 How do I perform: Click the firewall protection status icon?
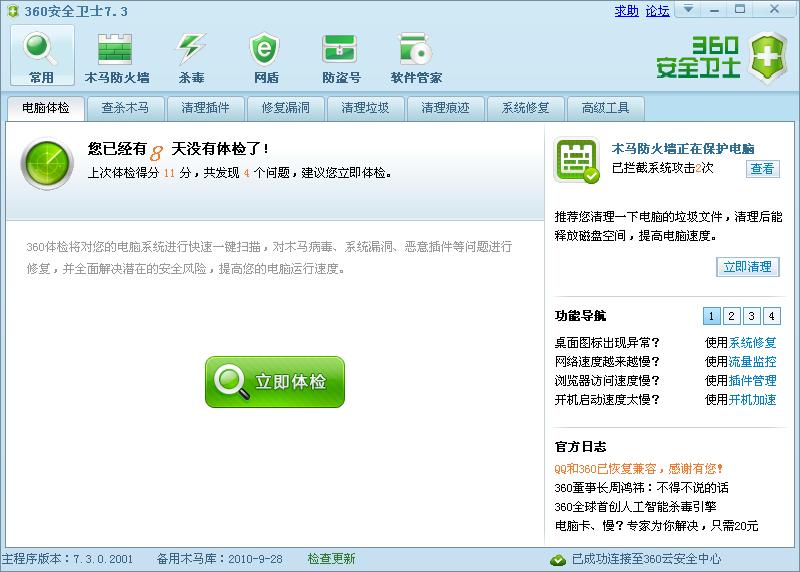(577, 161)
